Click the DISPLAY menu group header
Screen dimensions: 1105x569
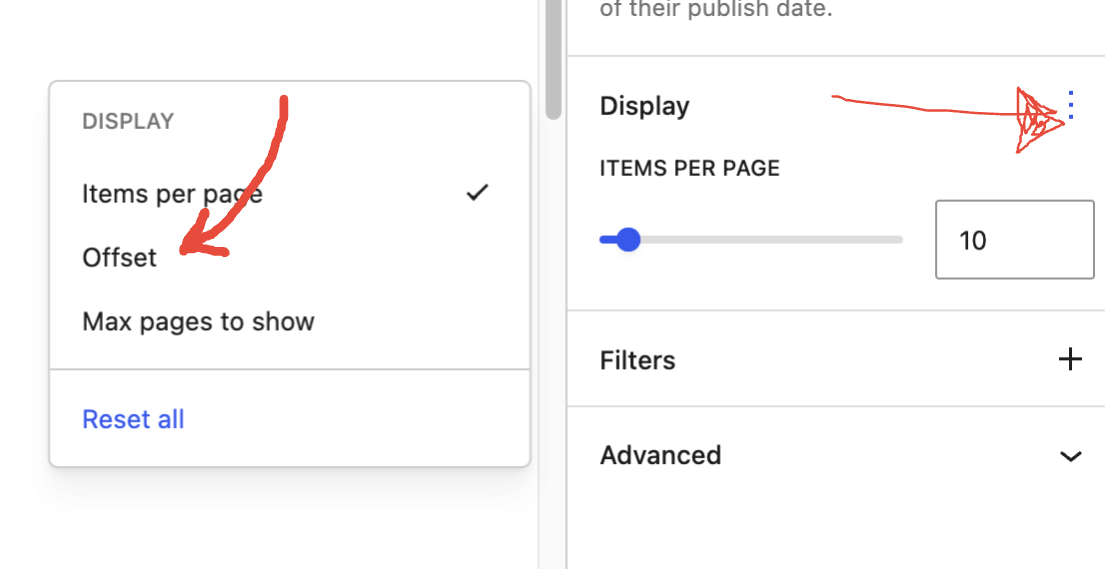click(x=128, y=121)
